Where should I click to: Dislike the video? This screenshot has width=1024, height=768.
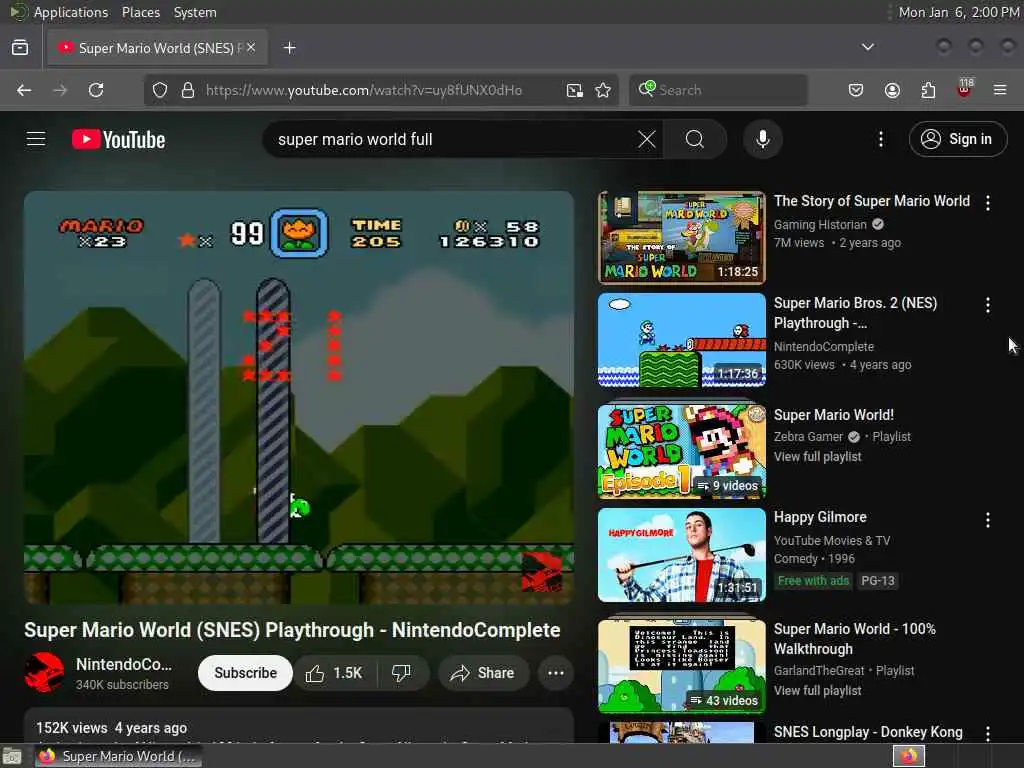click(x=402, y=673)
